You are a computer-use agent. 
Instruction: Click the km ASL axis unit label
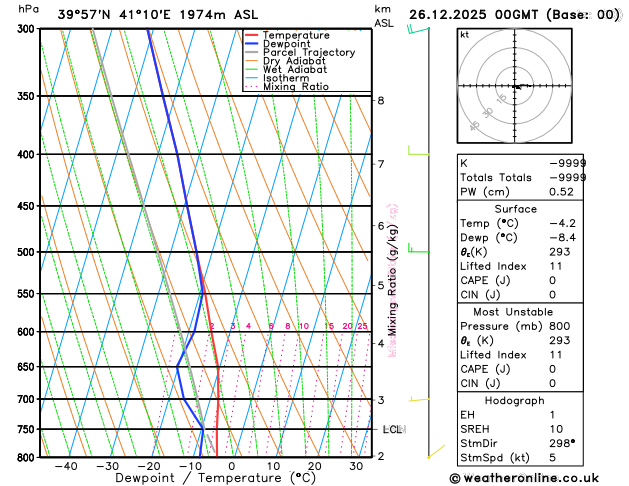click(x=384, y=16)
